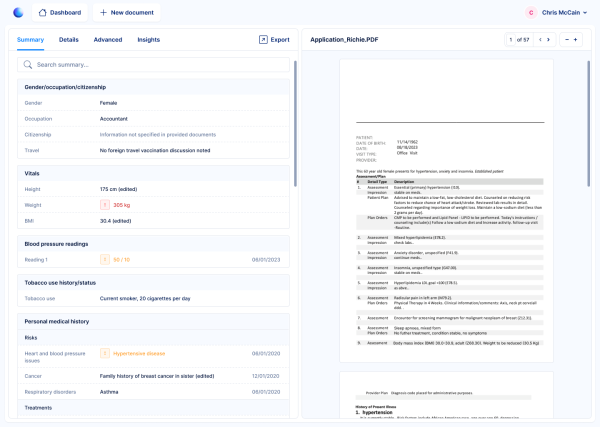This screenshot has width=600, height=427.
Task: Click the warning icon beside 50 / 10 reading
Action: tap(105, 259)
